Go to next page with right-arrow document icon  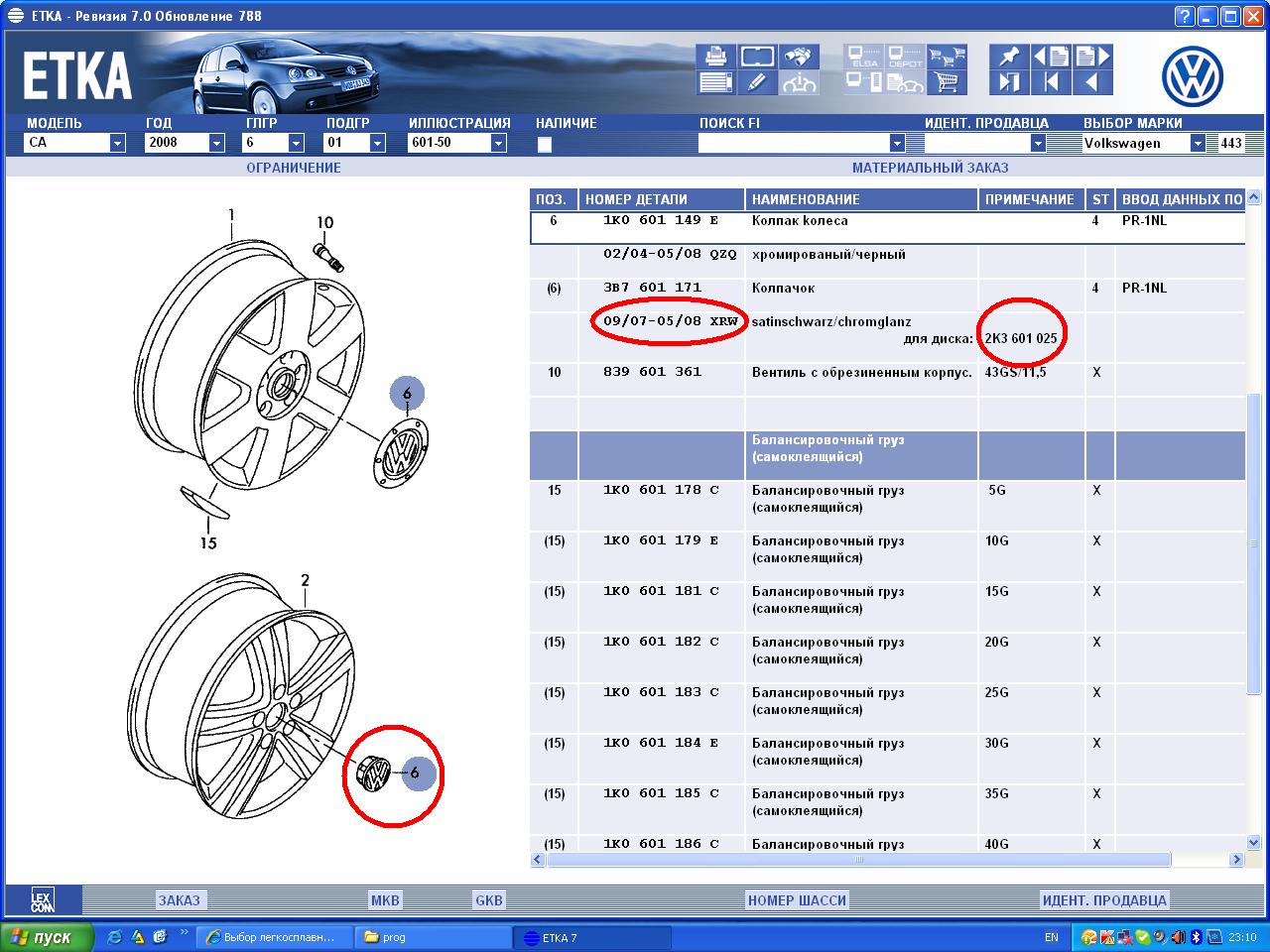[1092, 57]
